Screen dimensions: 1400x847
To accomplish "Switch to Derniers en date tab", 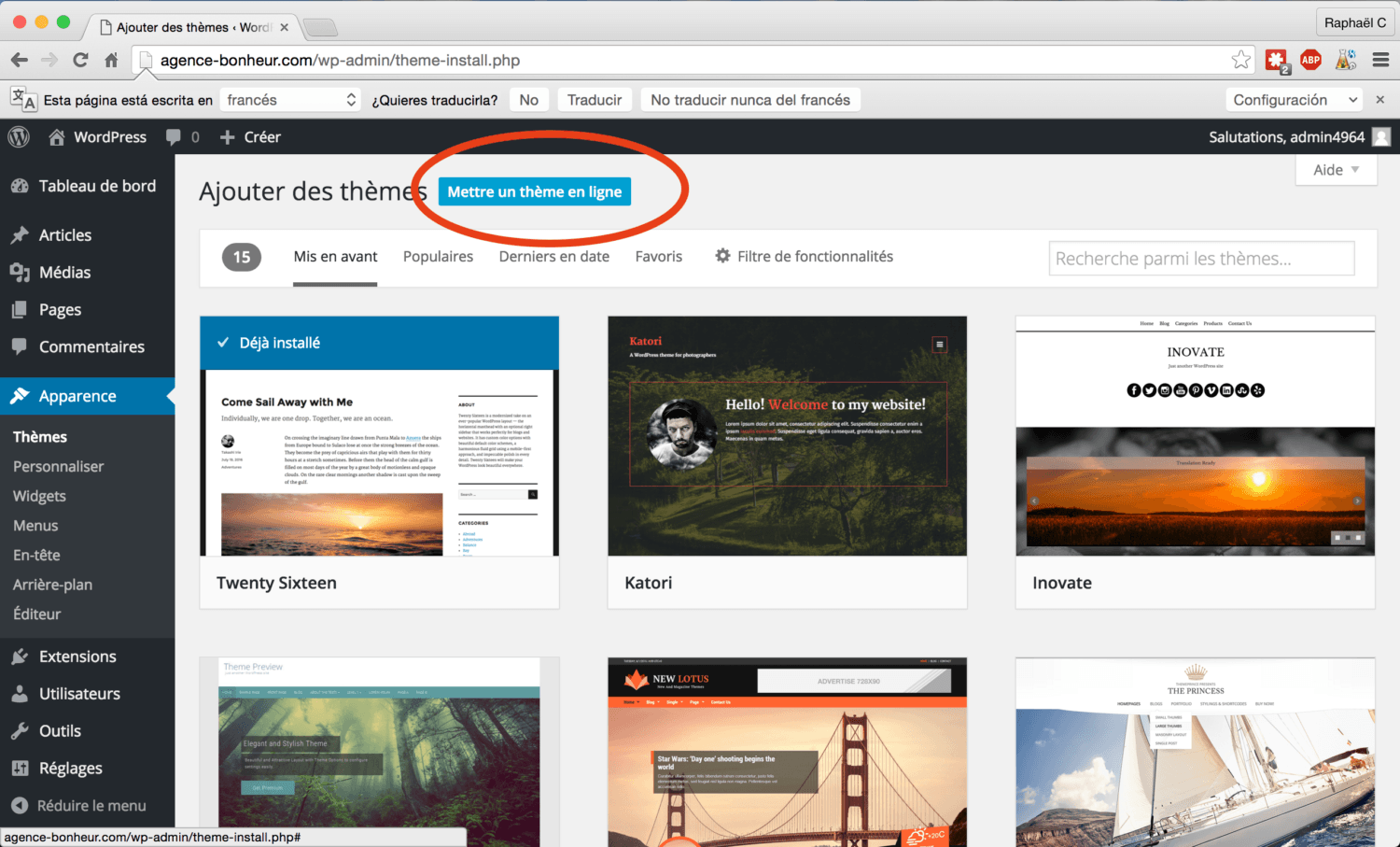I will point(554,257).
